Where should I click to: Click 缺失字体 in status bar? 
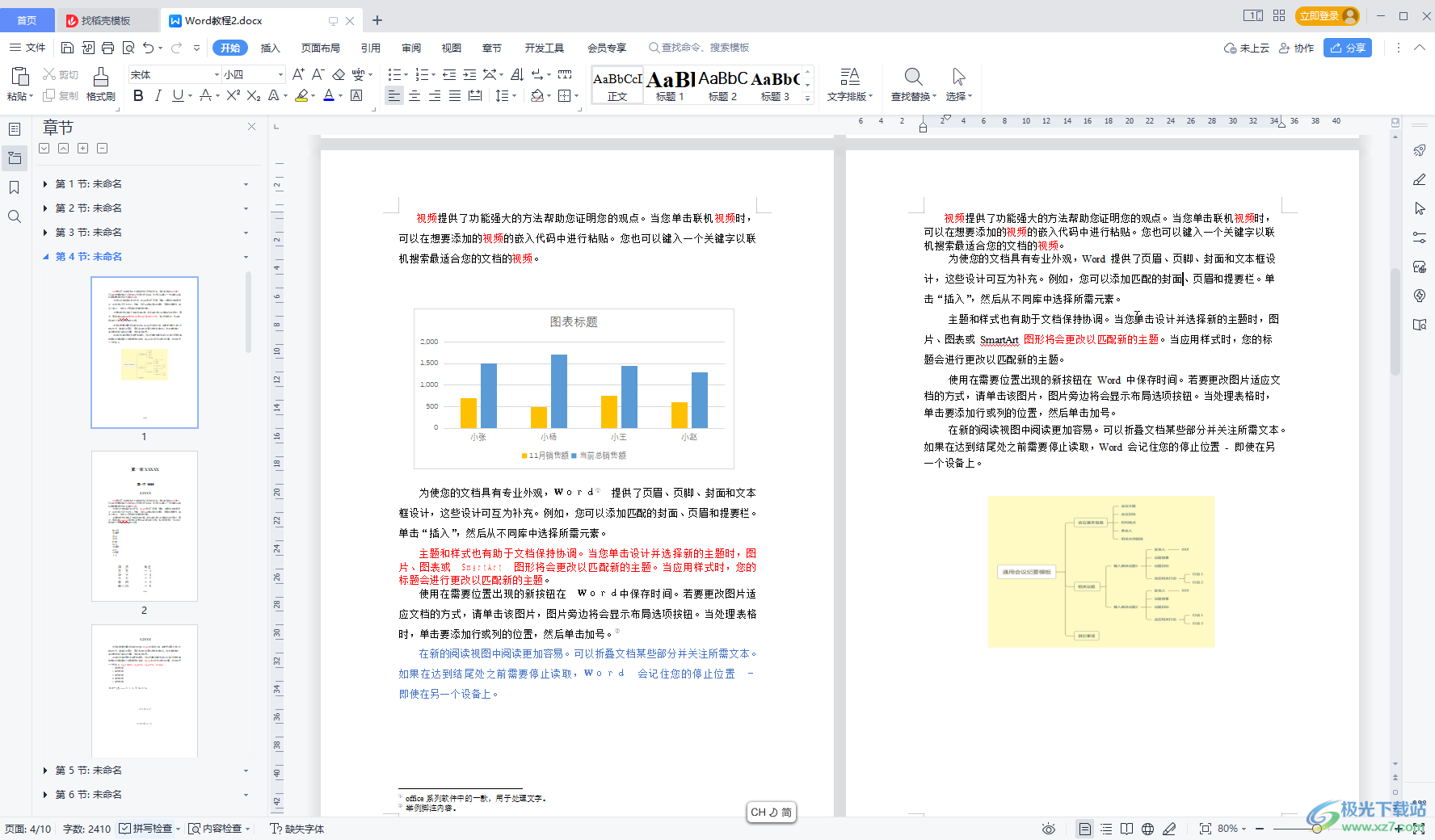(x=297, y=829)
